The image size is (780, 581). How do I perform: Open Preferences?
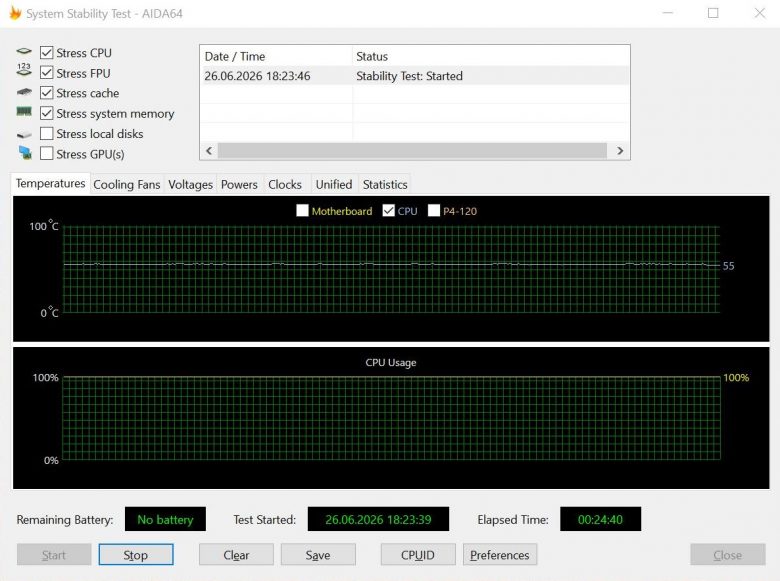click(x=500, y=555)
